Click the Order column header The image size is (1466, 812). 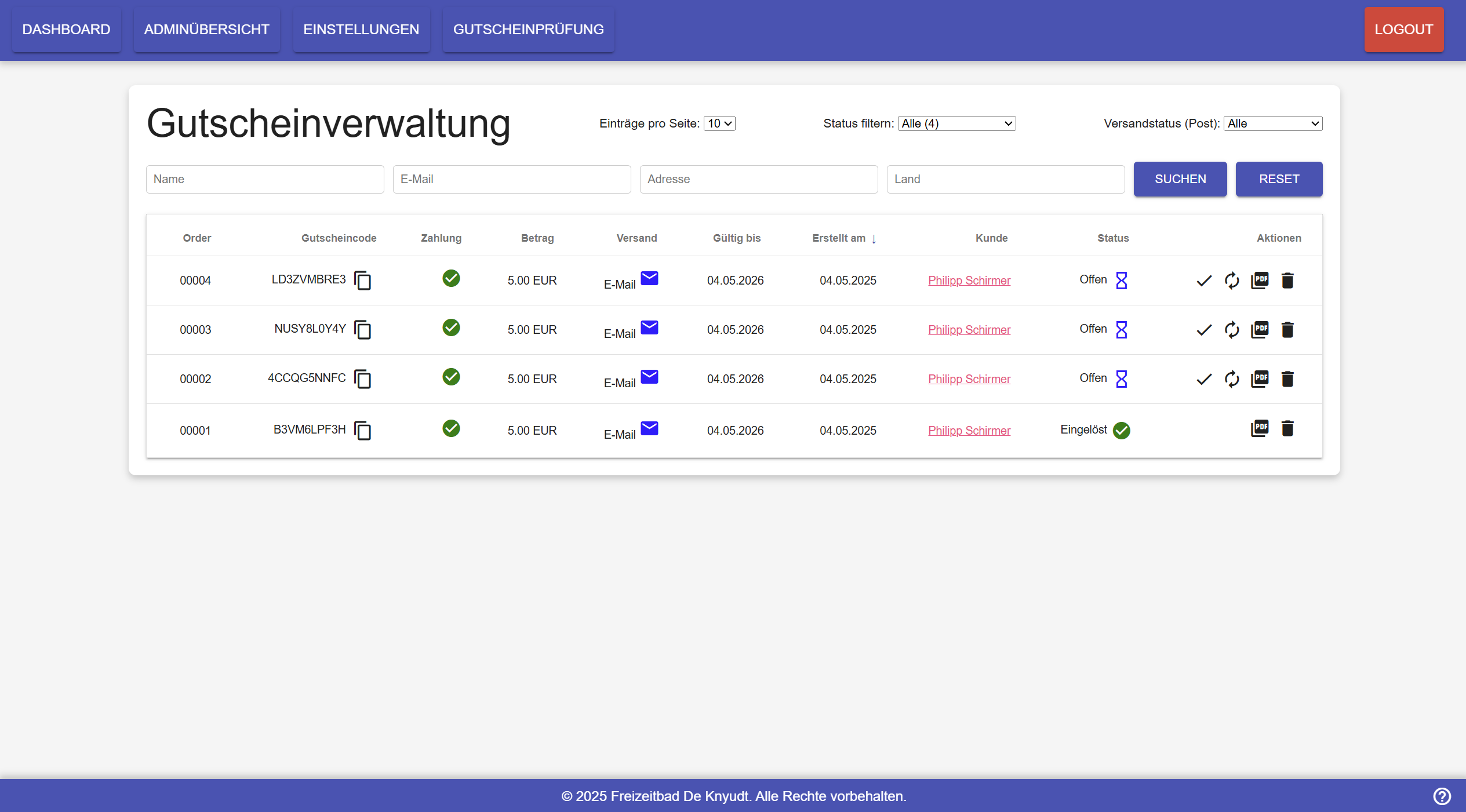coord(197,238)
